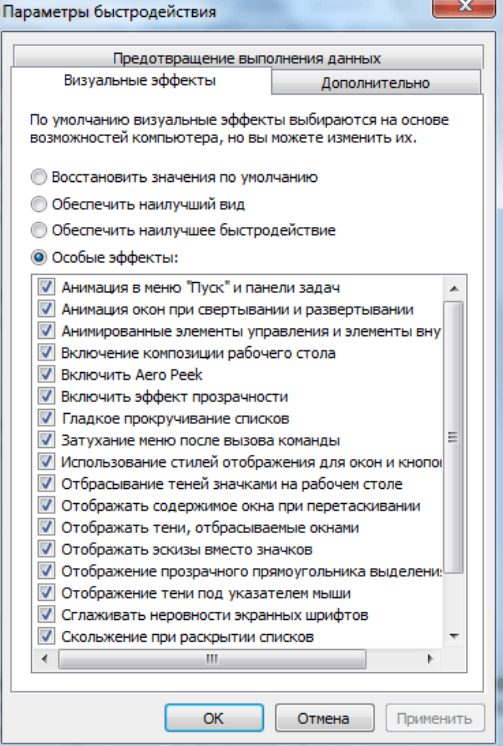
Task: Click the Отмена button
Action: coord(324,718)
